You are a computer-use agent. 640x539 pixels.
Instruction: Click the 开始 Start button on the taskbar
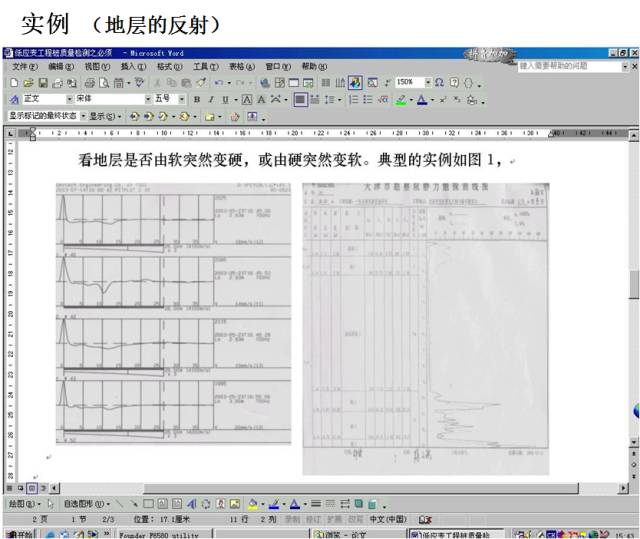[x=19, y=534]
